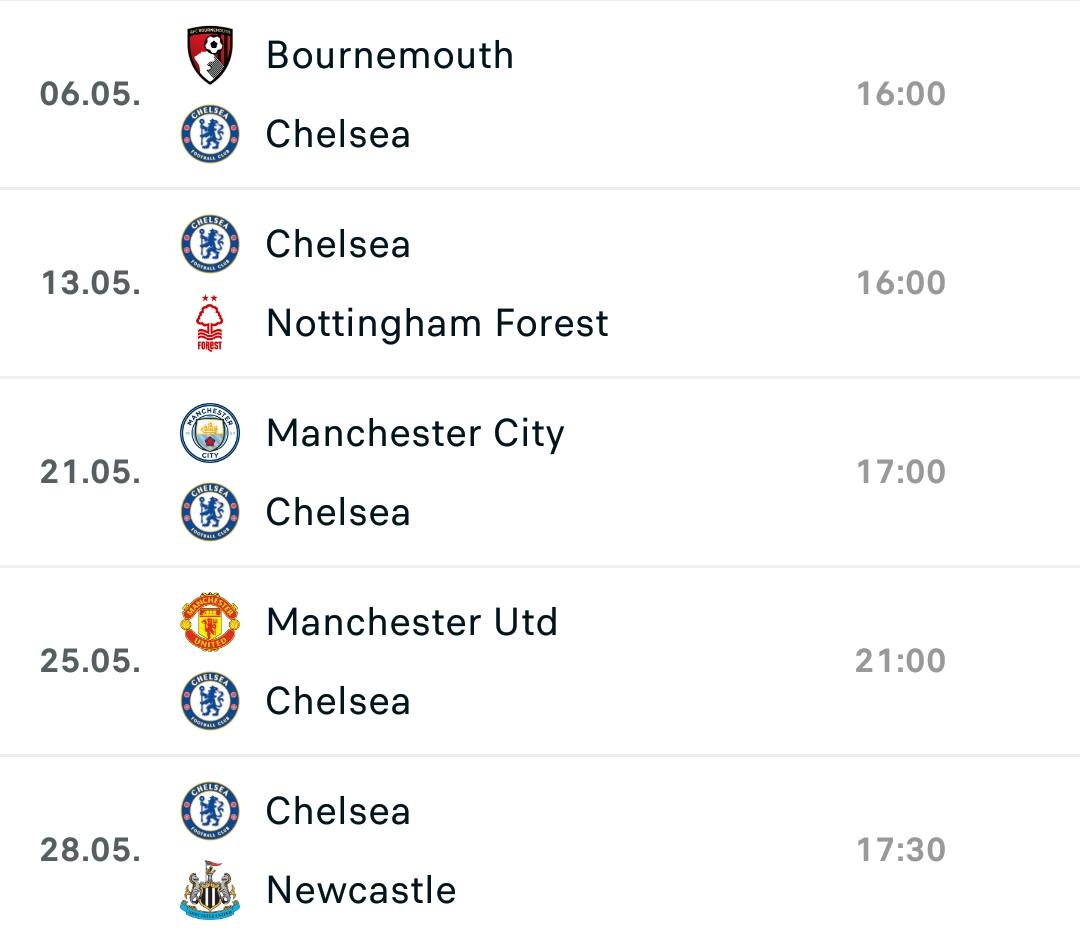Image resolution: width=1080 pixels, height=938 pixels.
Task: Click the 17:30 kickoff time
Action: 901,850
